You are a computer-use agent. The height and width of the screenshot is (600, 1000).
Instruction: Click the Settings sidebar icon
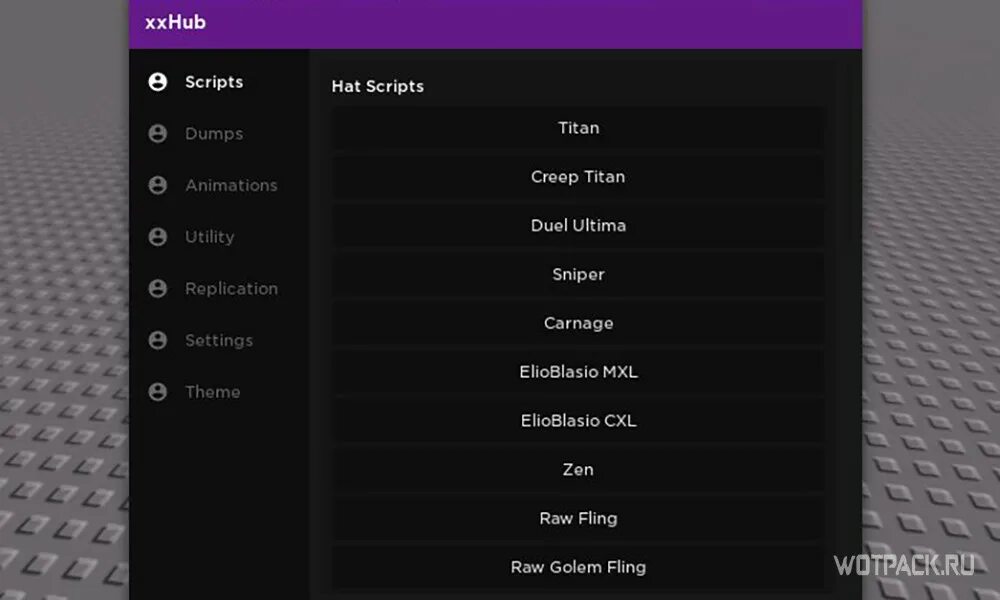(157, 340)
